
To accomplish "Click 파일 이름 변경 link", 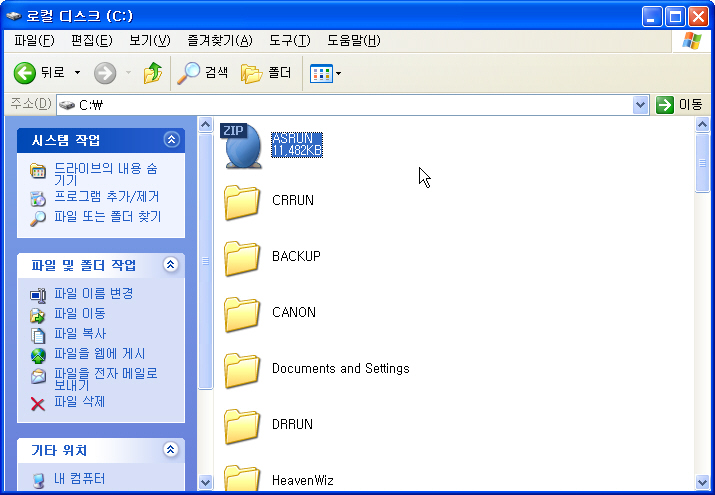I will (x=93, y=293).
